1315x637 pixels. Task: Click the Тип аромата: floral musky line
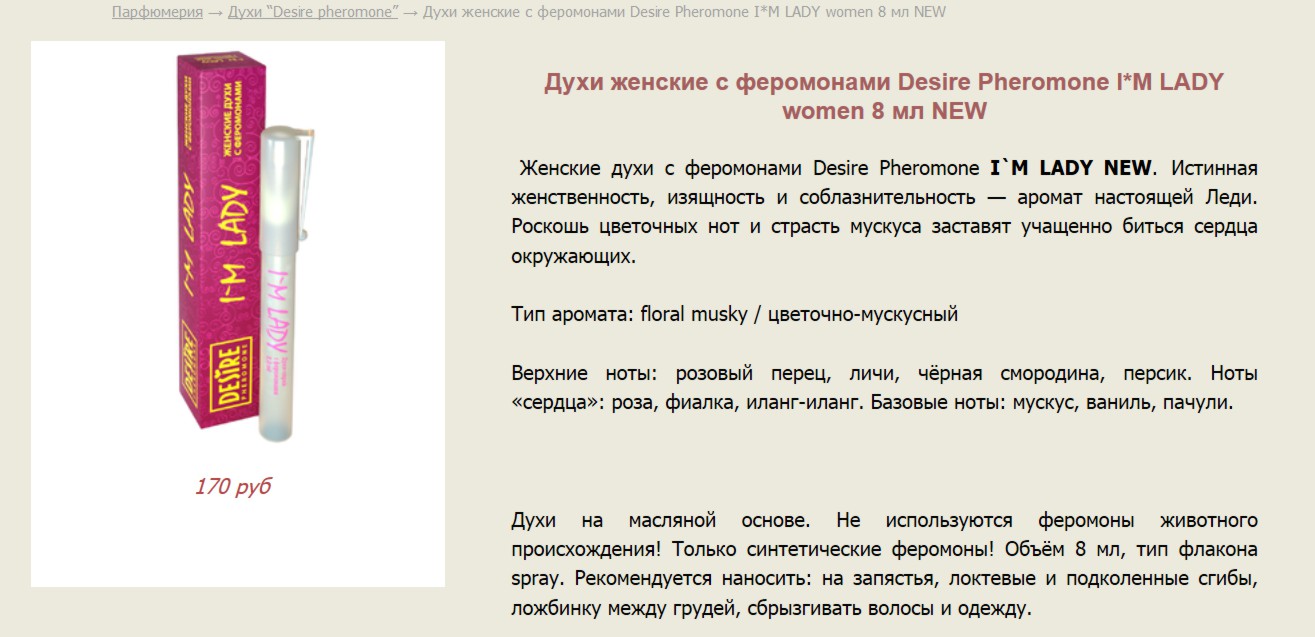[x=735, y=314]
